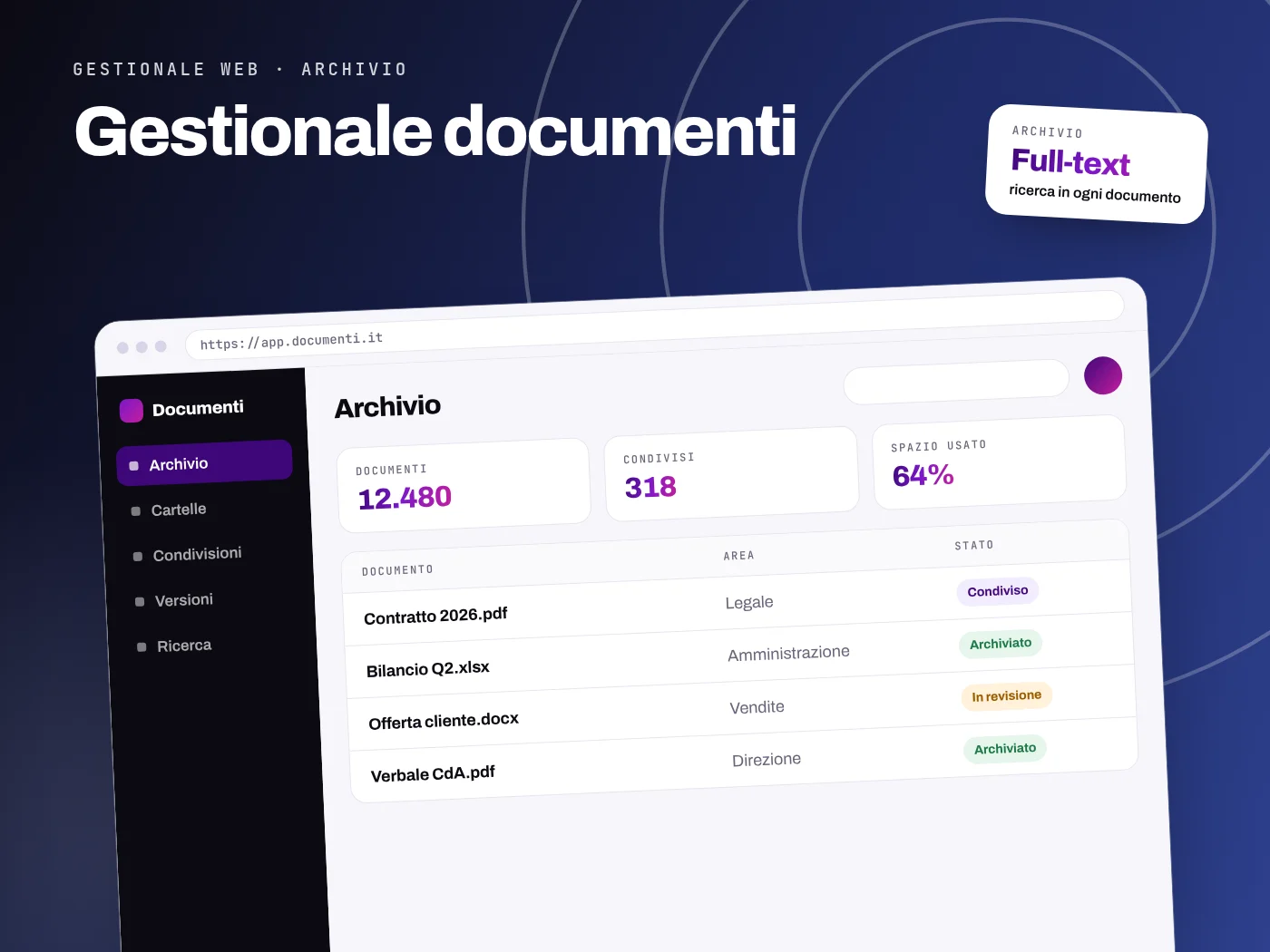Click the STATO column header

[974, 545]
